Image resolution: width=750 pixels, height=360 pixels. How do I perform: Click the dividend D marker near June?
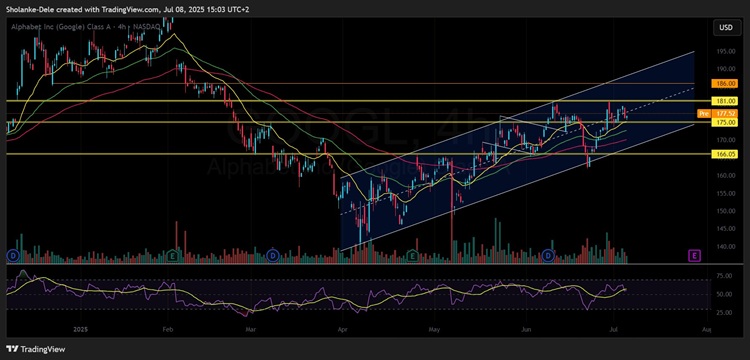point(548,256)
